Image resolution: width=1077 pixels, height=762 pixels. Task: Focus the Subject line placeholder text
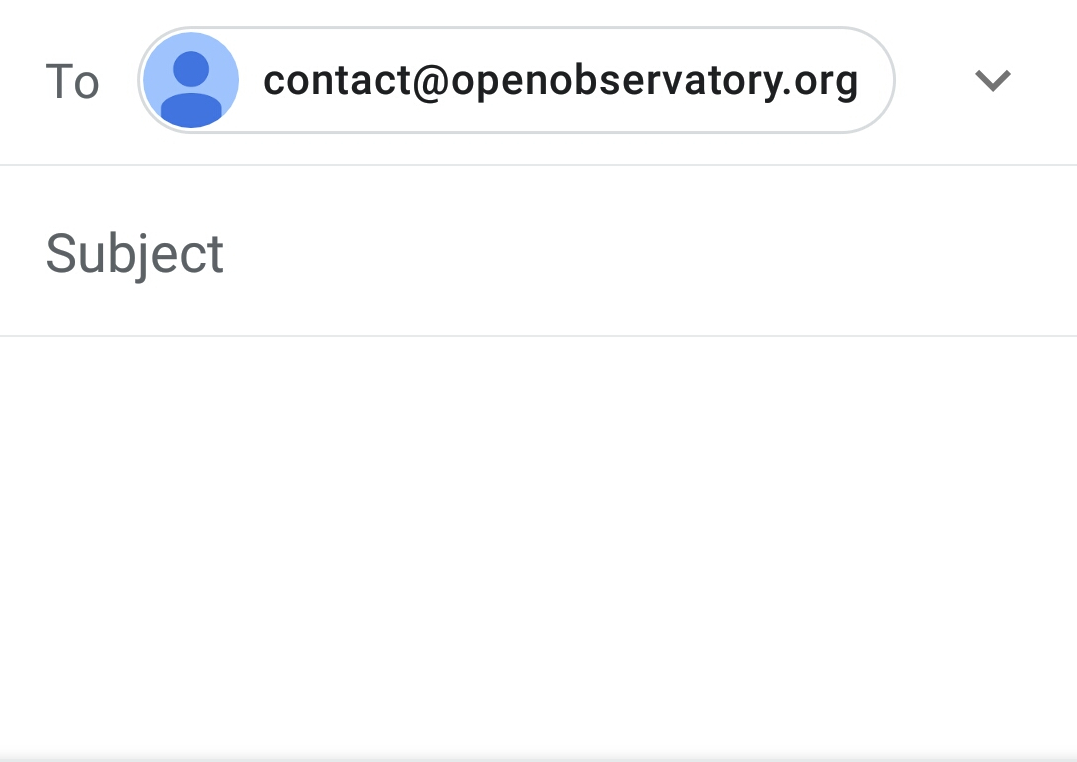pyautogui.click(x=135, y=253)
